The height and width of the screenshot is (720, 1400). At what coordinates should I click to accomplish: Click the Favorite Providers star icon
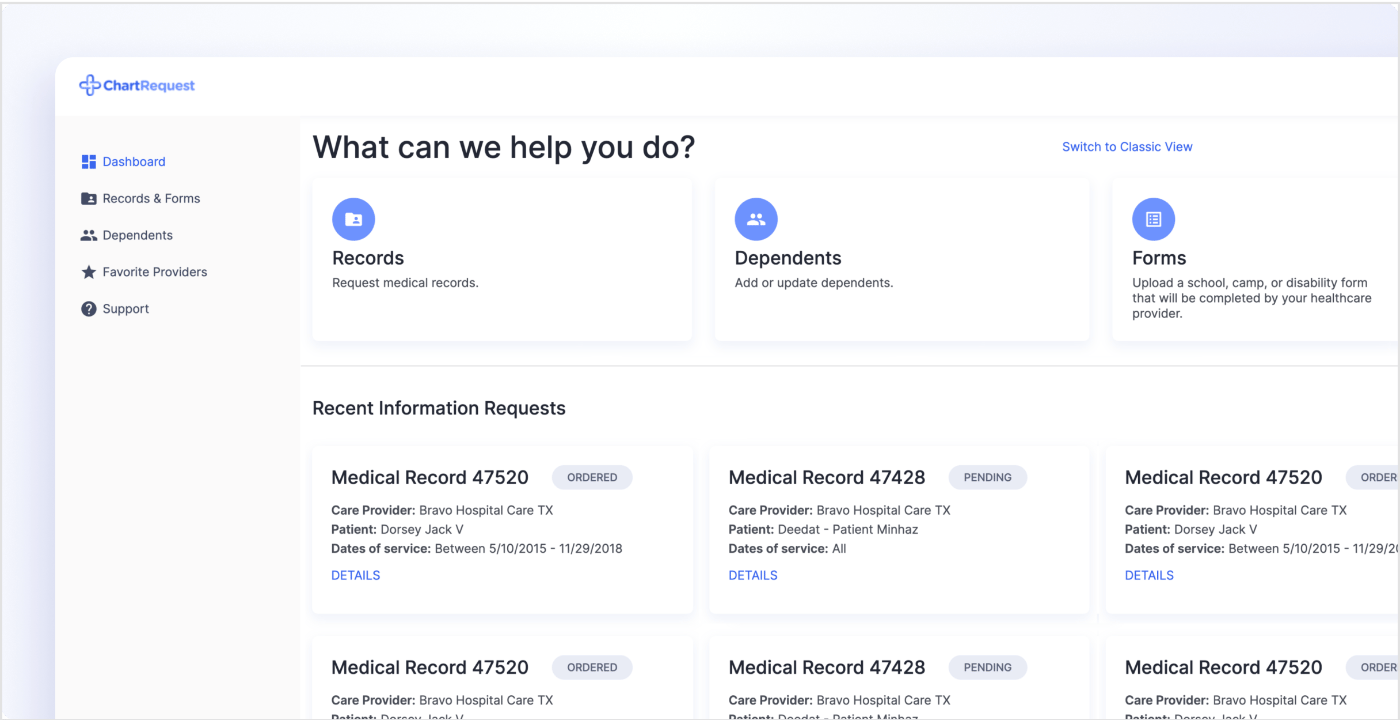[89, 272]
